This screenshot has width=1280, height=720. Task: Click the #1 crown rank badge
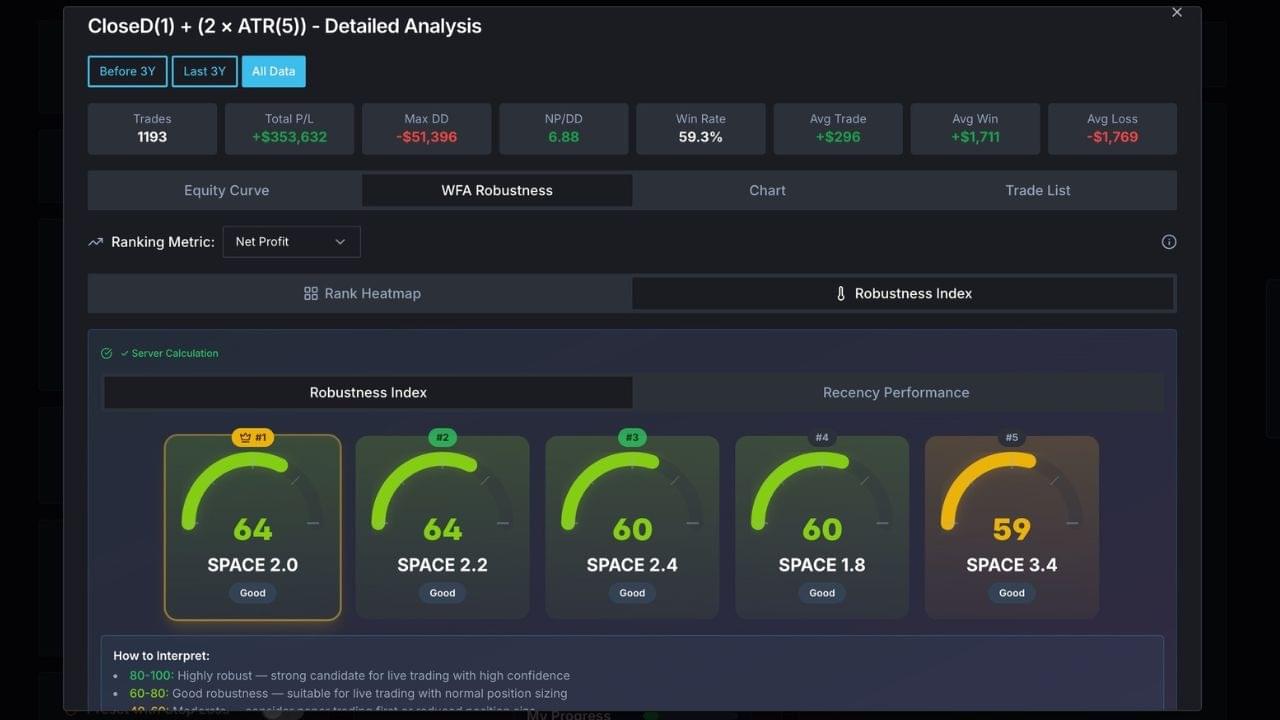click(253, 437)
